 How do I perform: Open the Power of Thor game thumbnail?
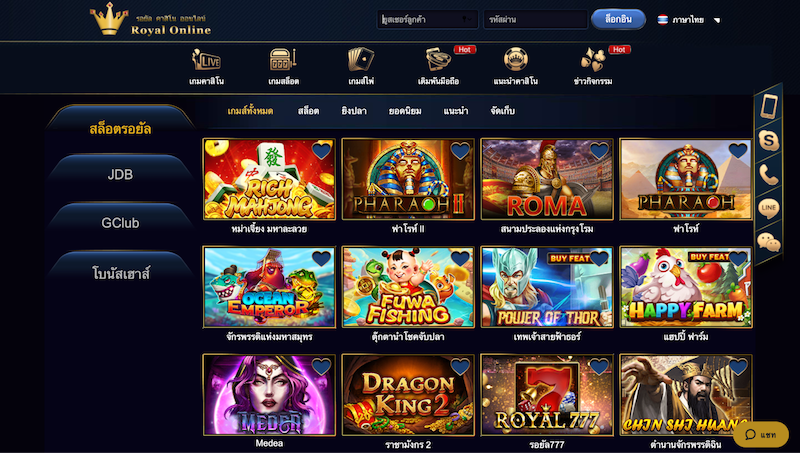point(547,287)
